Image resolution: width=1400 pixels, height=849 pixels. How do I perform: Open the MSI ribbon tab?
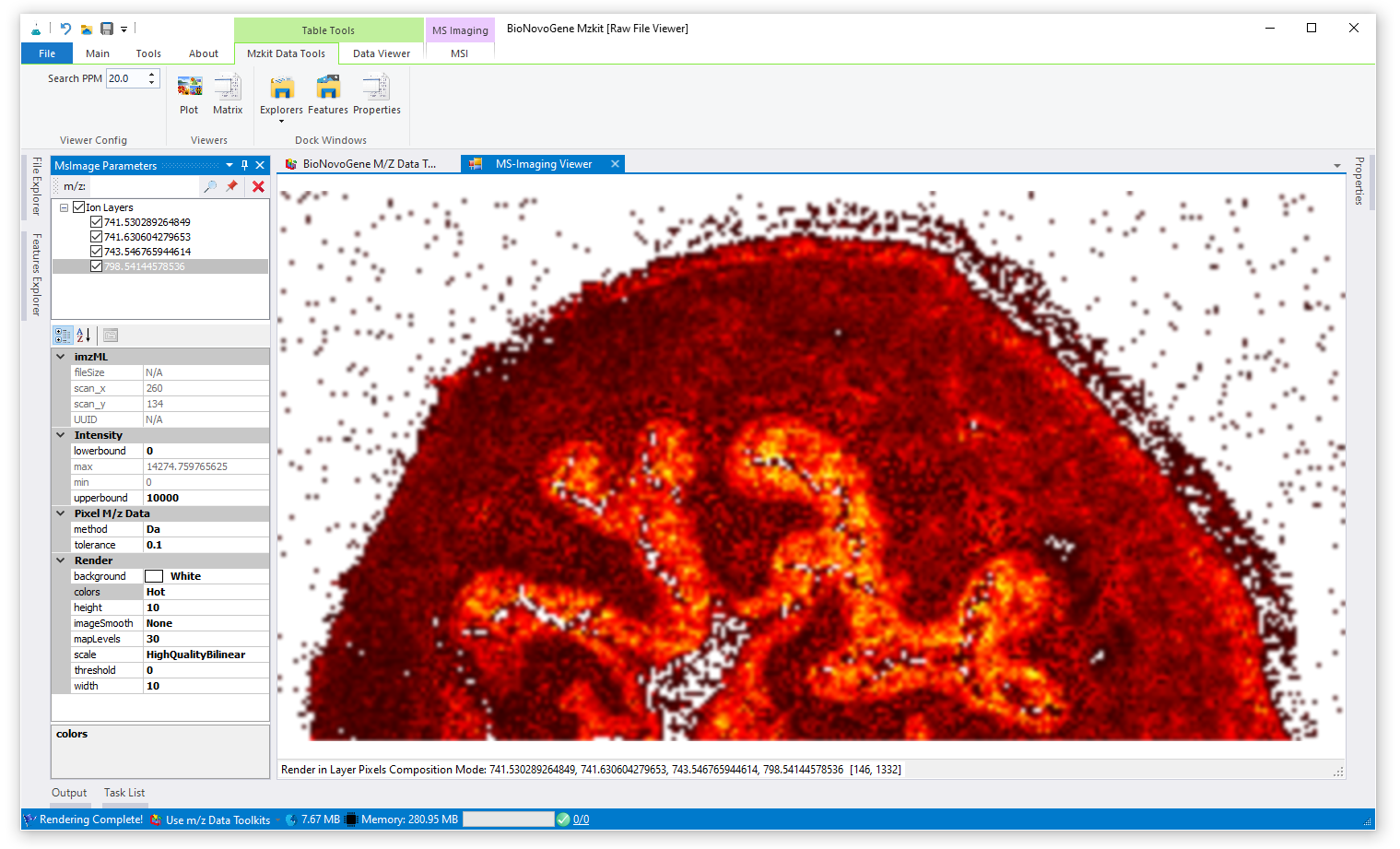point(459,53)
